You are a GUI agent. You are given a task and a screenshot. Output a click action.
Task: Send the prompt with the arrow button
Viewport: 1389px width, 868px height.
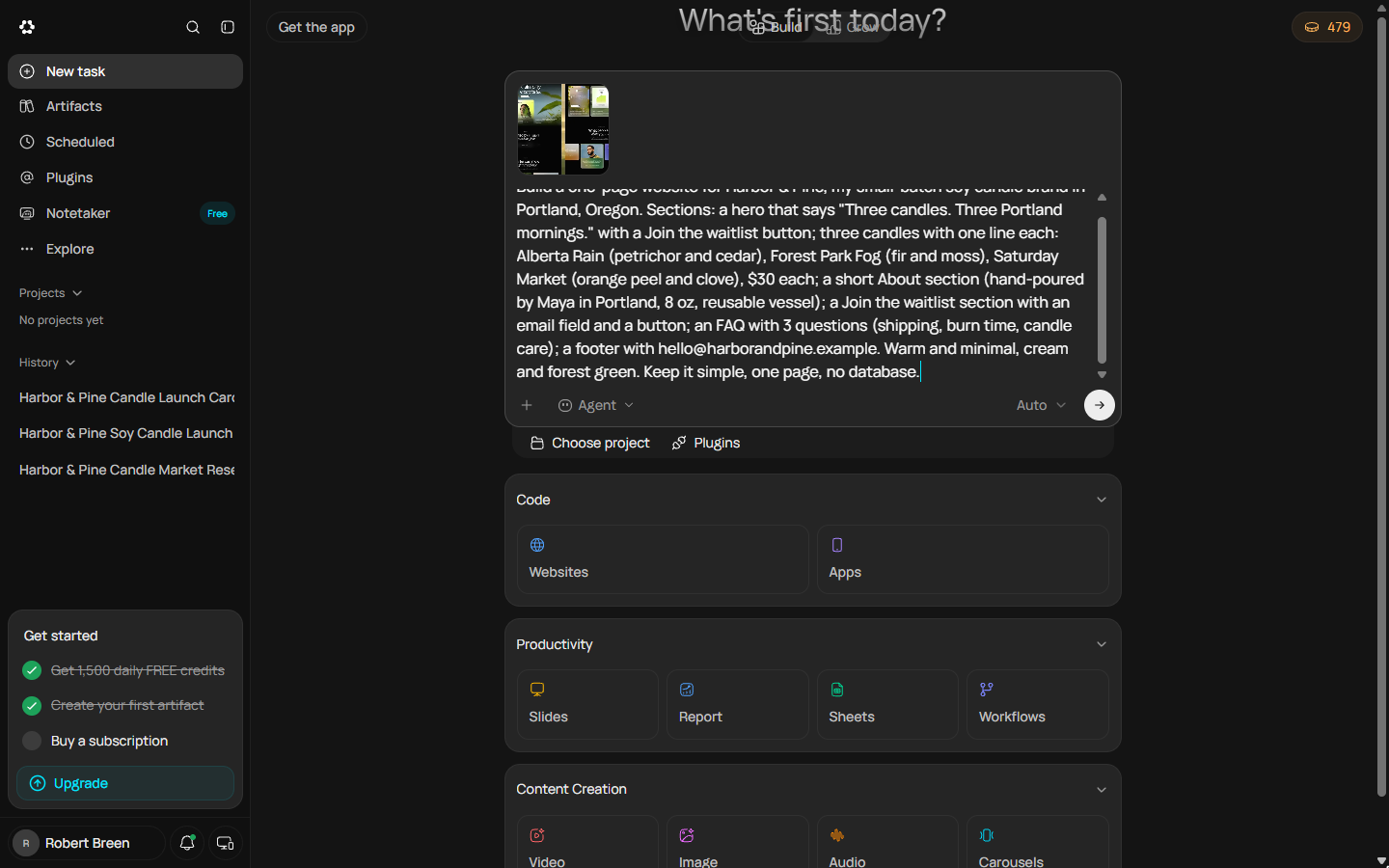coord(1100,405)
